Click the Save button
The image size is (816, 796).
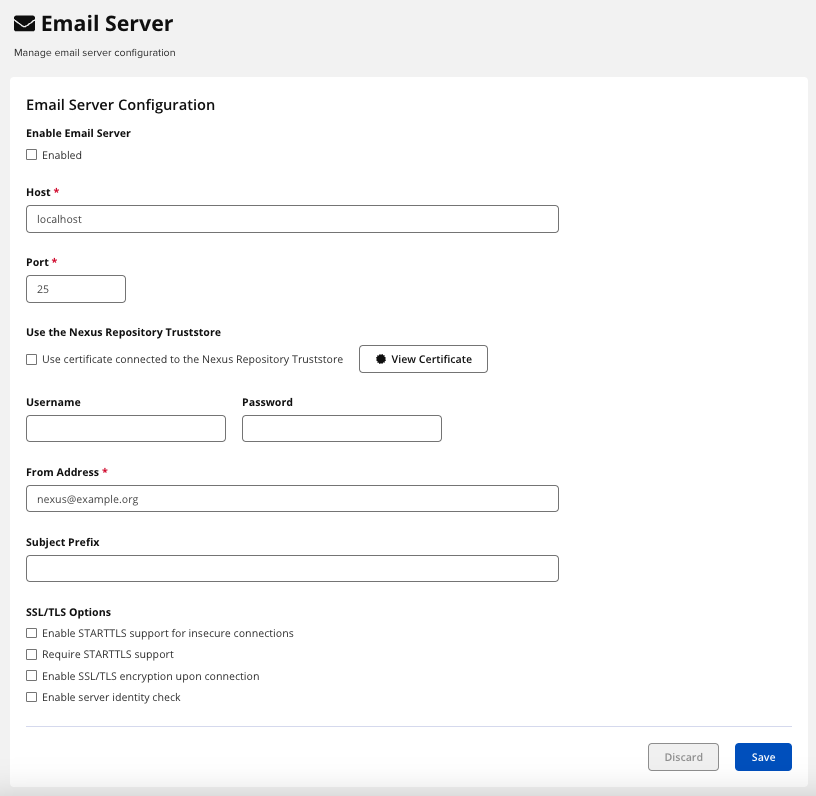click(763, 757)
